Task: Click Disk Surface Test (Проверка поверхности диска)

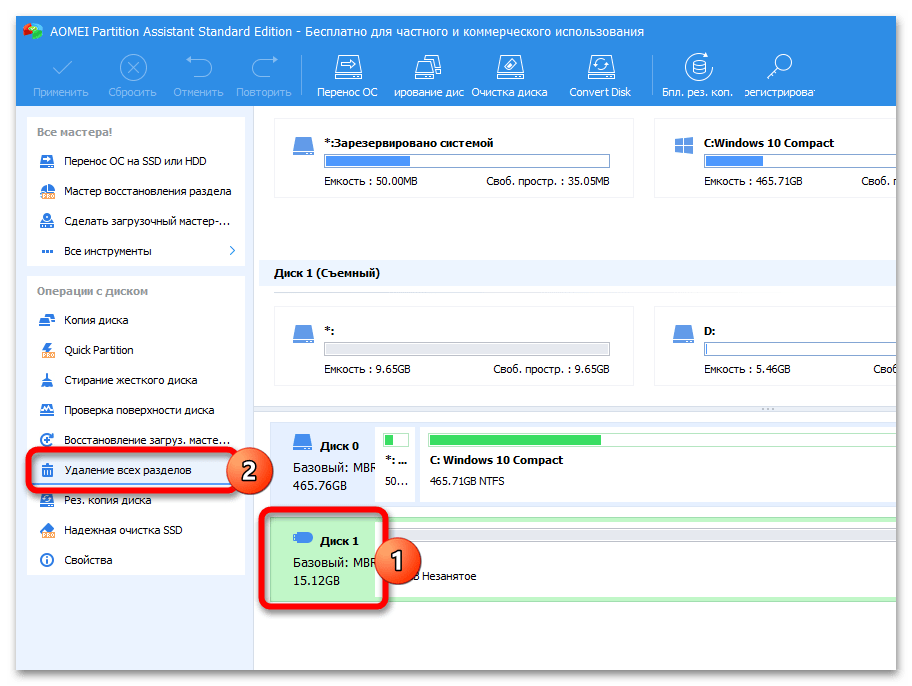Action: 138,410
